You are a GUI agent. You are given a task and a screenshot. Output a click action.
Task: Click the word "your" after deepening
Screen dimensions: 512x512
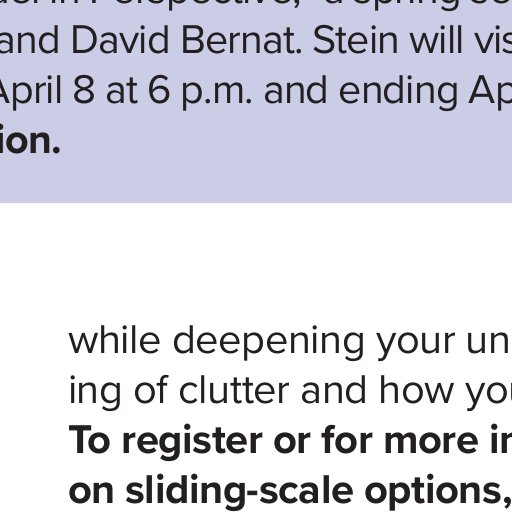coord(415,343)
